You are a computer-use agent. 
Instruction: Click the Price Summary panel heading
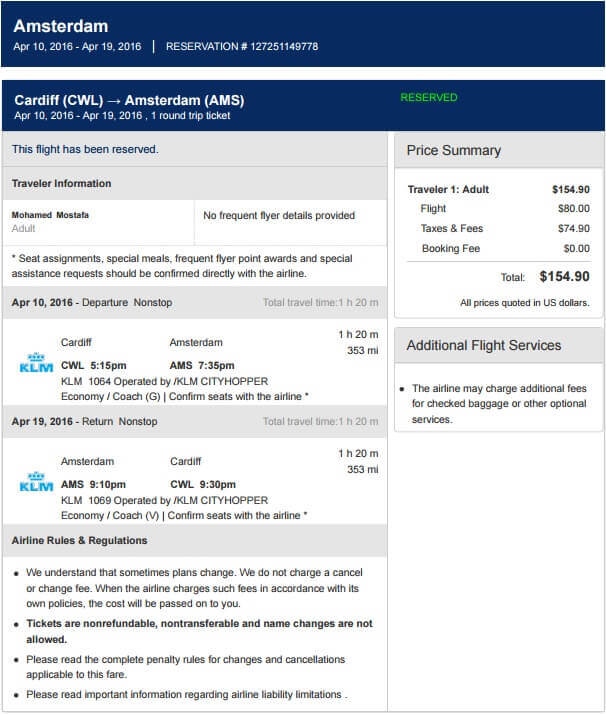click(454, 150)
